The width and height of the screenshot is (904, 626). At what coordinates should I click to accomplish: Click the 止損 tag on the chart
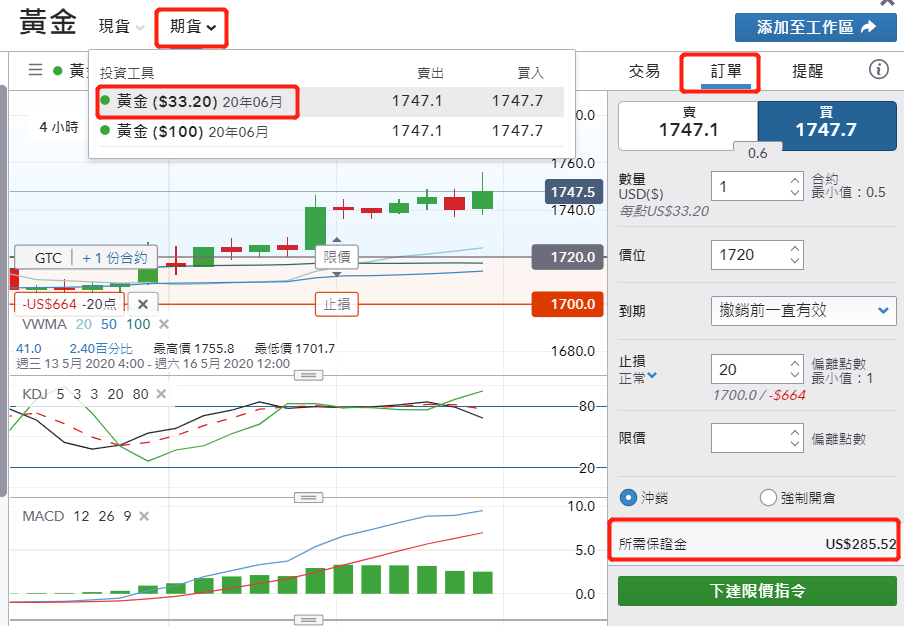339,302
